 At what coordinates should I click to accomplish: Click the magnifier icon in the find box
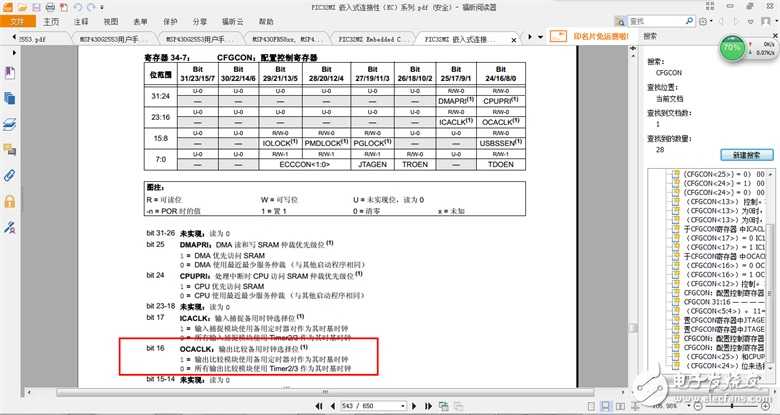tap(689, 21)
